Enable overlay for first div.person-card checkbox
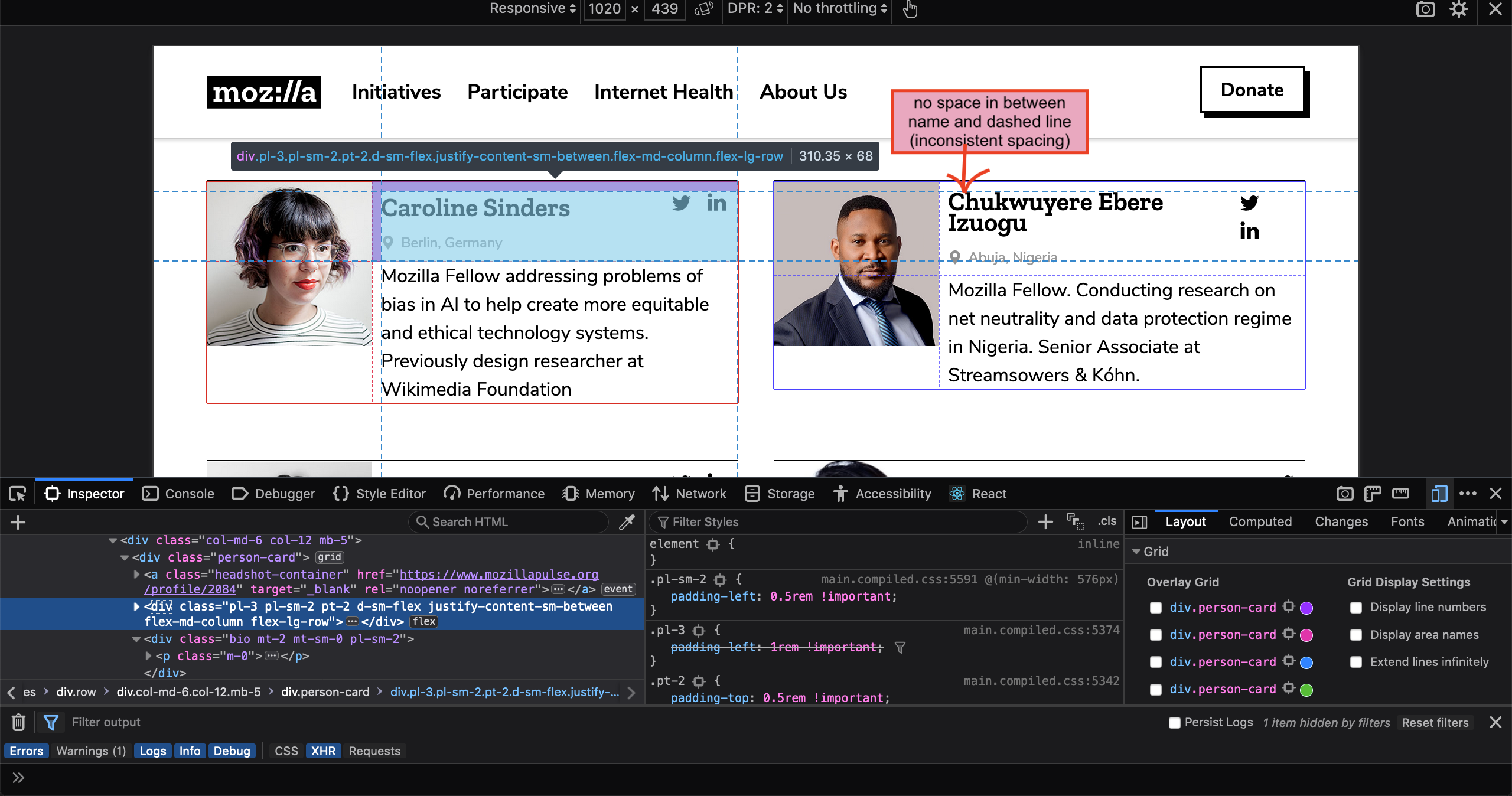 click(x=1156, y=608)
